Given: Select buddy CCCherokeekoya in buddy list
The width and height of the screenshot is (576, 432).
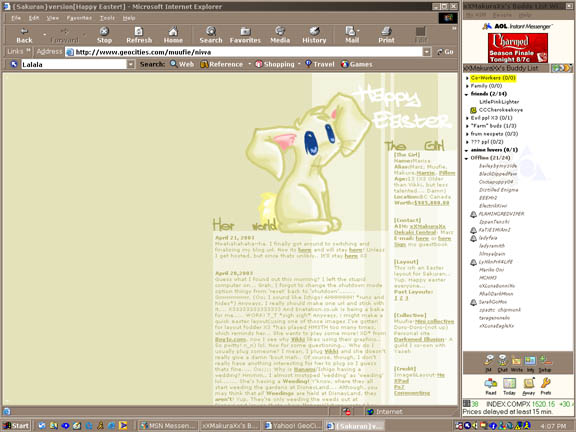Looking at the screenshot, I should 500,110.
